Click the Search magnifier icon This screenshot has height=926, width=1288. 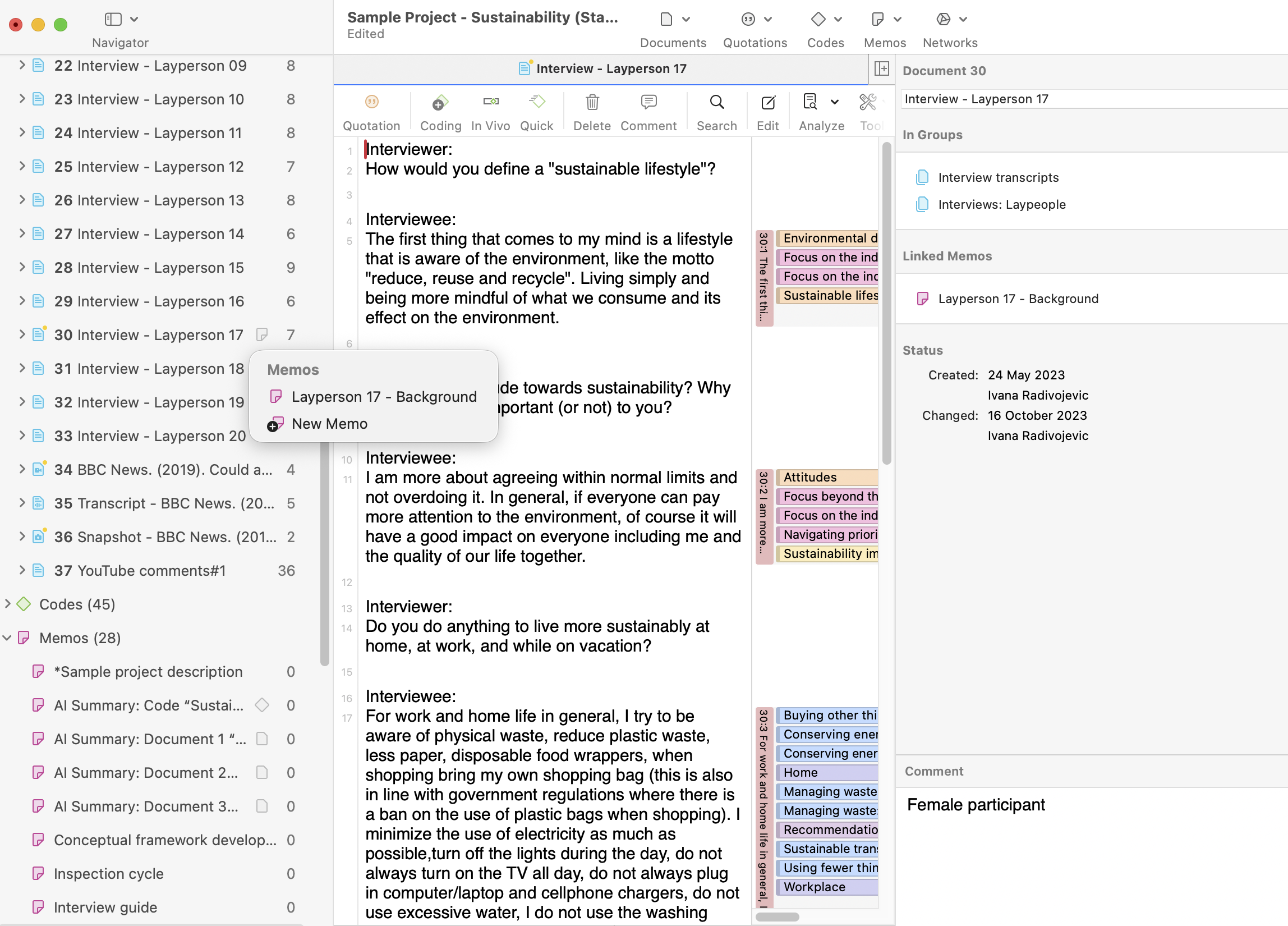coord(717,103)
